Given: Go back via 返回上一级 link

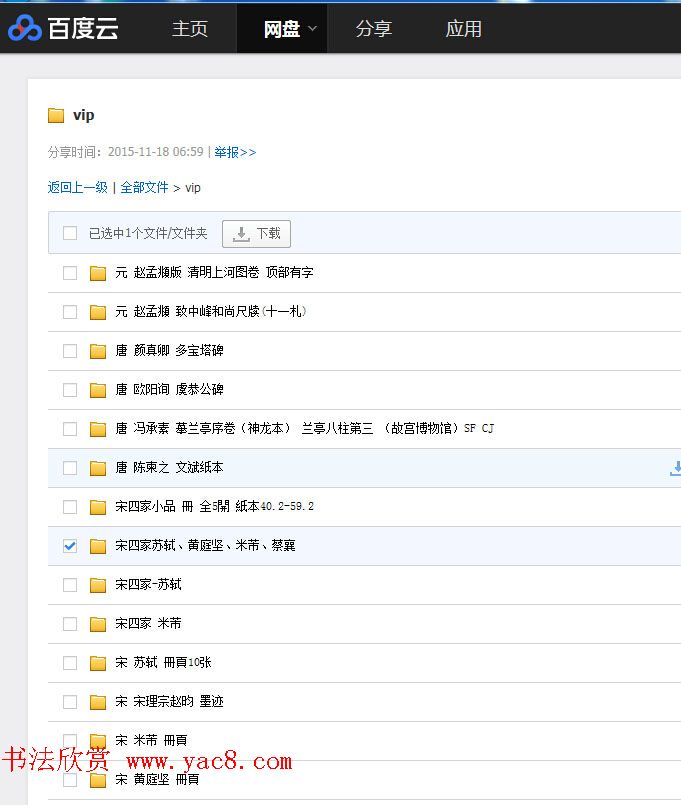Looking at the screenshot, I should [77, 187].
